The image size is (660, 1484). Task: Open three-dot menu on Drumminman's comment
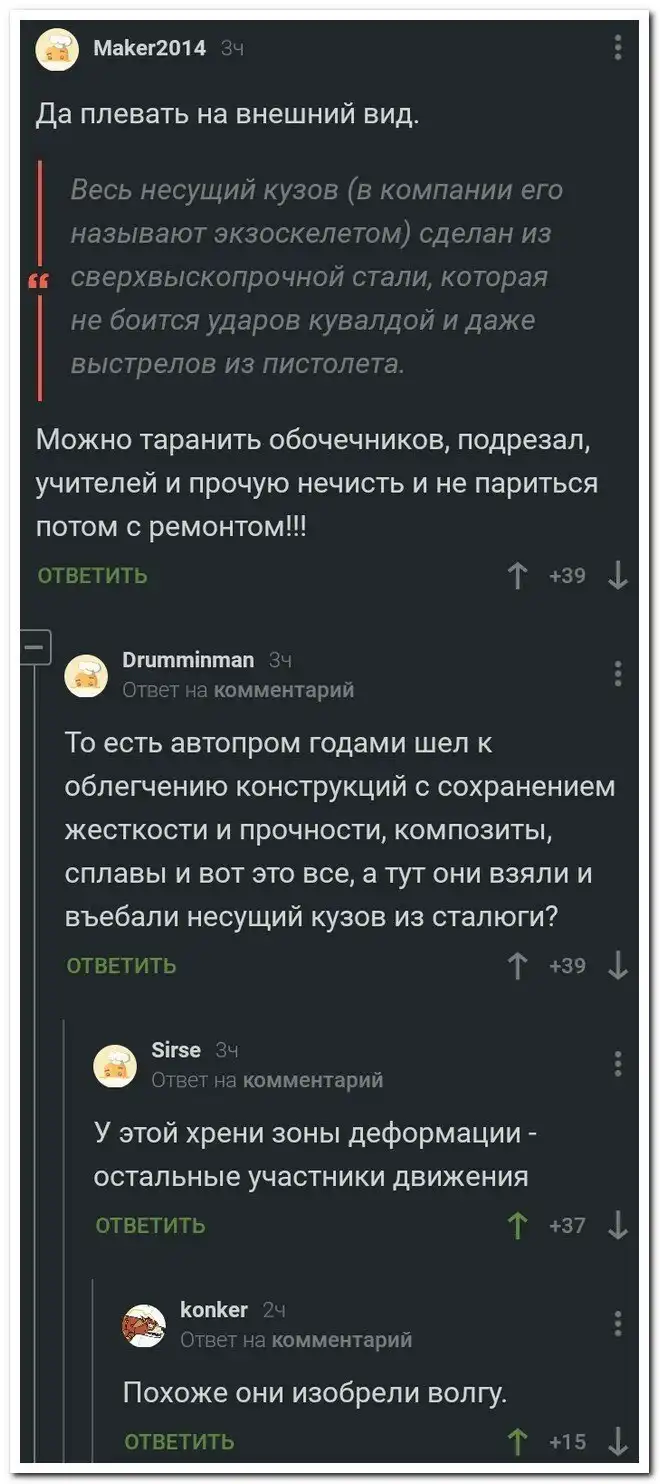[x=618, y=674]
